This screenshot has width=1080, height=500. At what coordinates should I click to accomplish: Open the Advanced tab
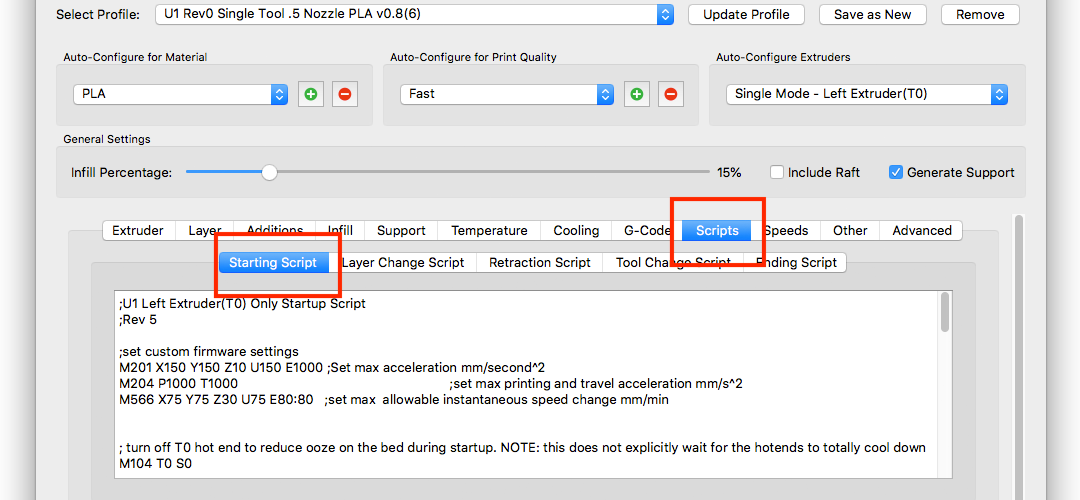coord(921,230)
